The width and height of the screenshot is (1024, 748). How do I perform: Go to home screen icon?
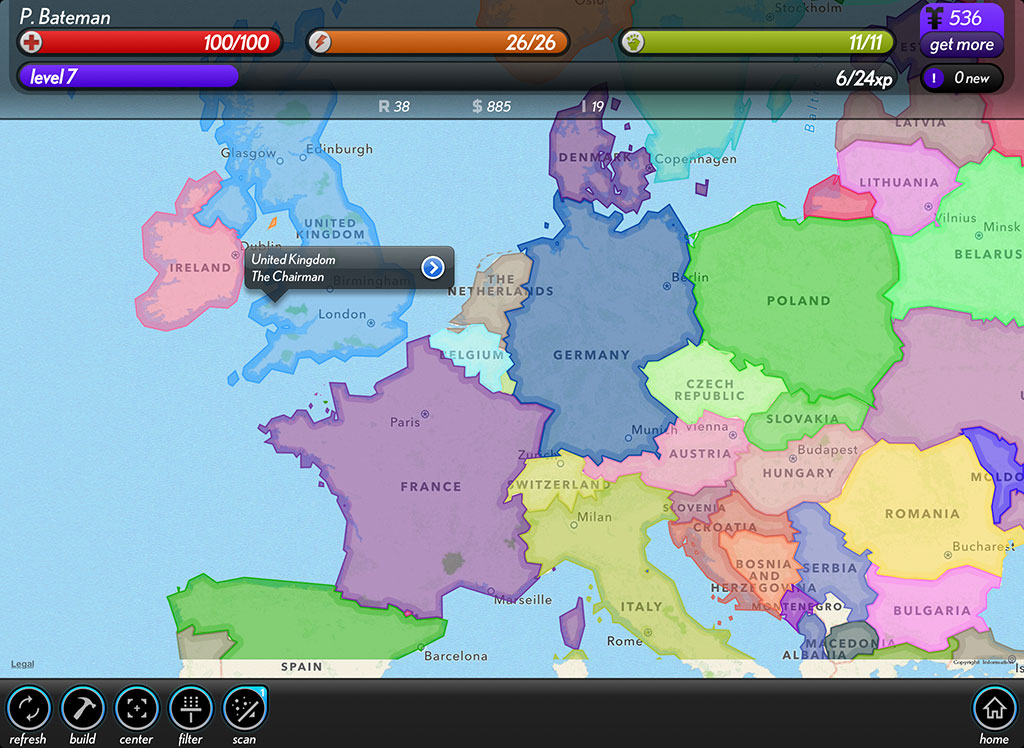[x=994, y=708]
